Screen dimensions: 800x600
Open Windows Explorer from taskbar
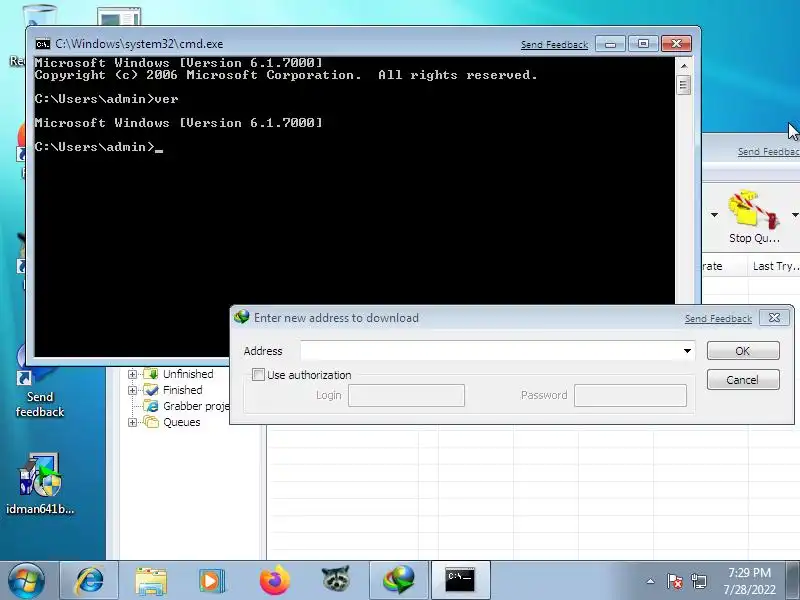pyautogui.click(x=151, y=581)
